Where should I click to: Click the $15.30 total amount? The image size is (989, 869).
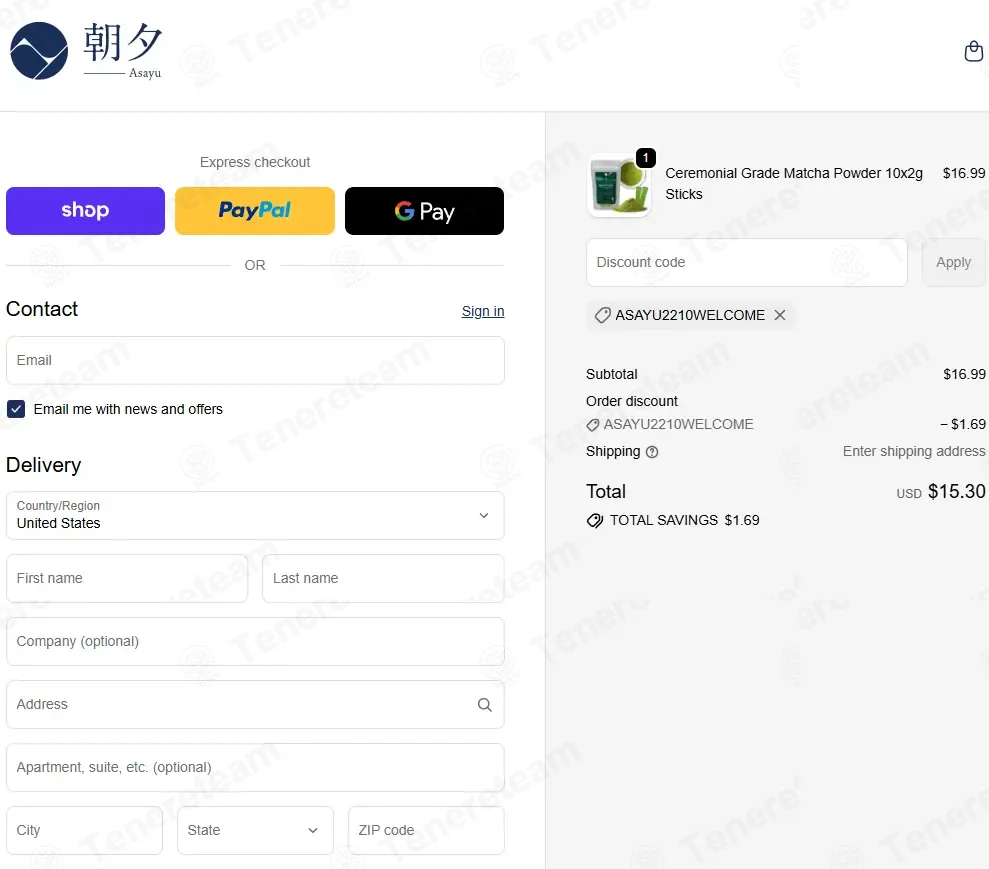[956, 491]
